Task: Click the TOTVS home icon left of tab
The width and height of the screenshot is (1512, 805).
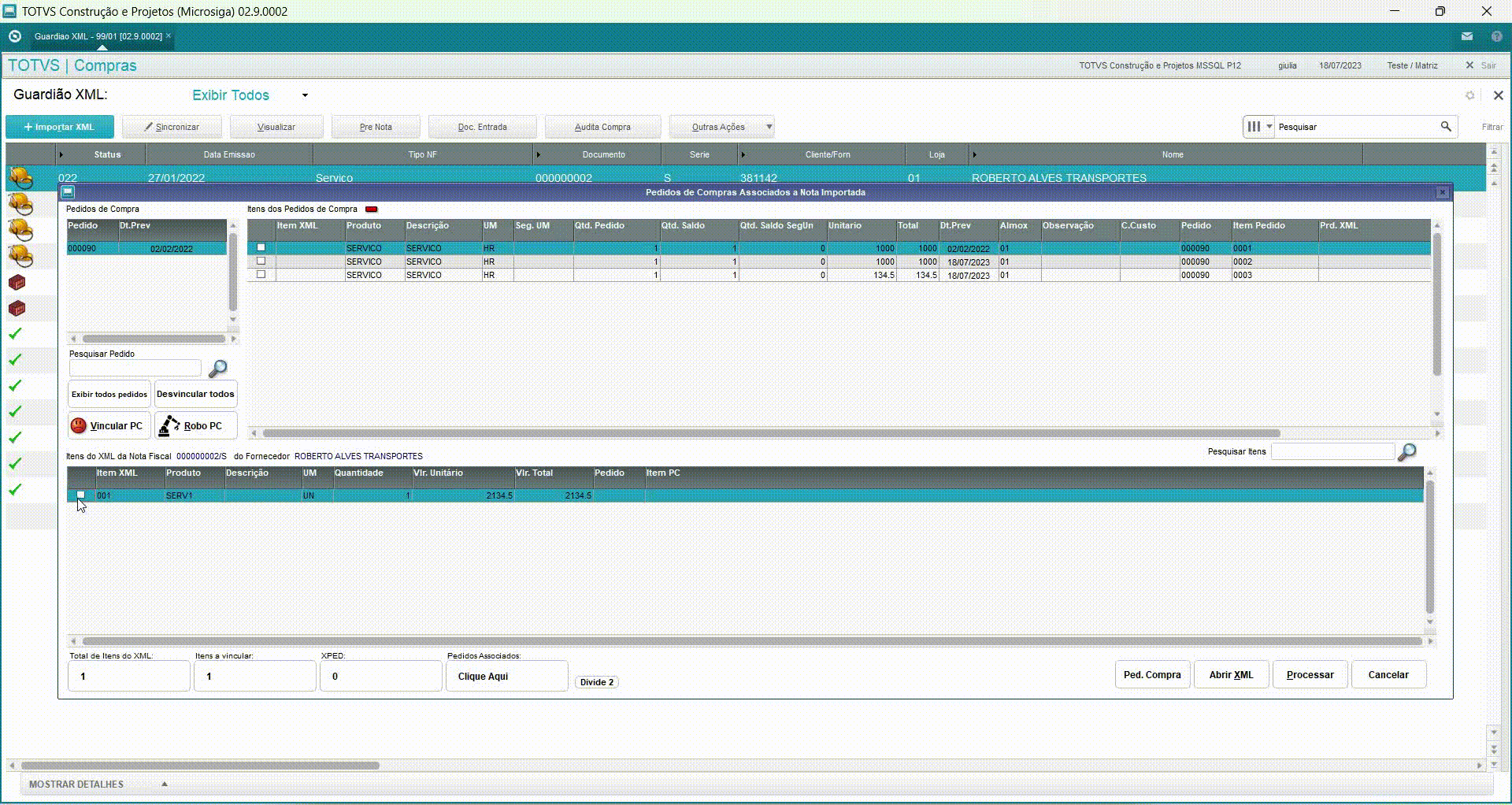Action: point(14,36)
